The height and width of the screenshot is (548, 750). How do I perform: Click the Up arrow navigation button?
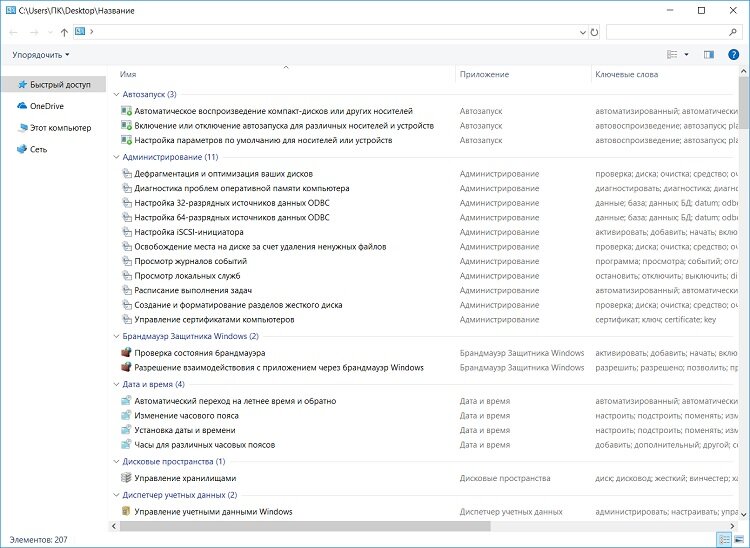click(64, 32)
